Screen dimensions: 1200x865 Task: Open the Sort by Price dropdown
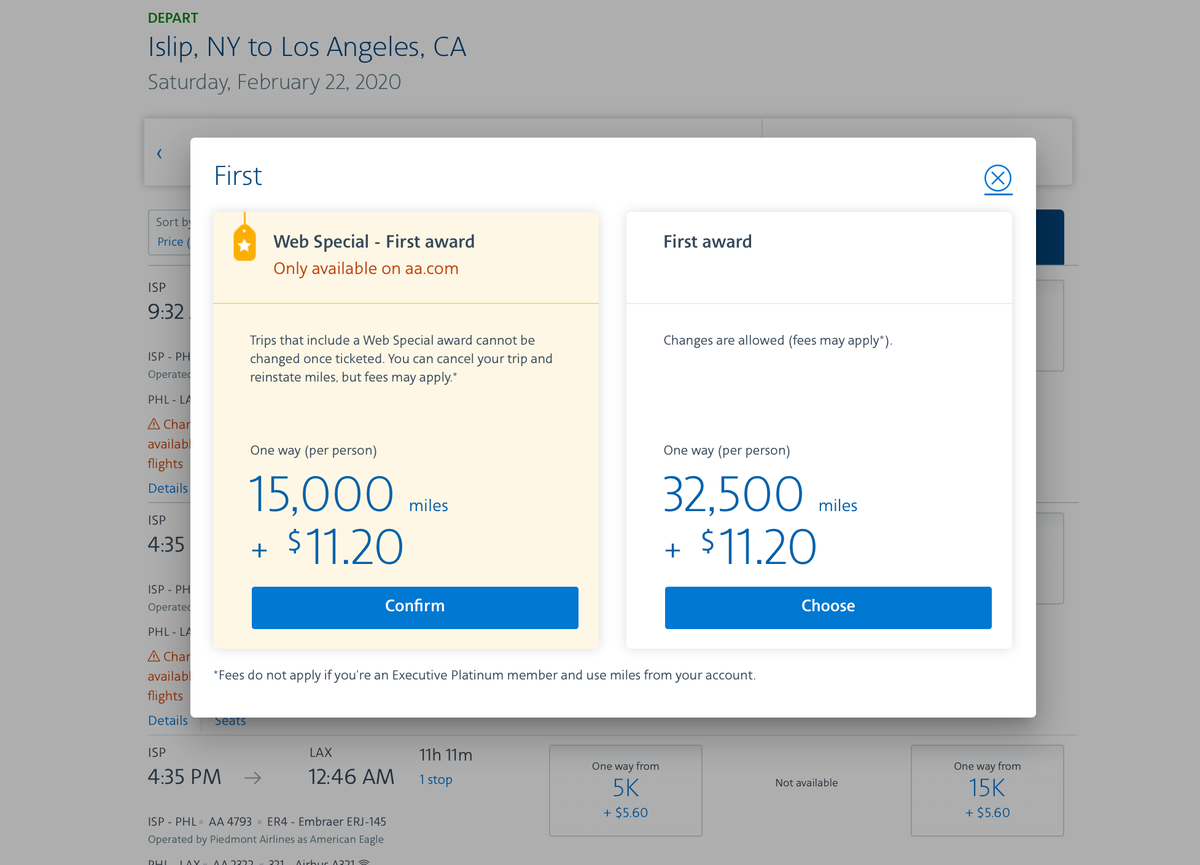pos(175,241)
